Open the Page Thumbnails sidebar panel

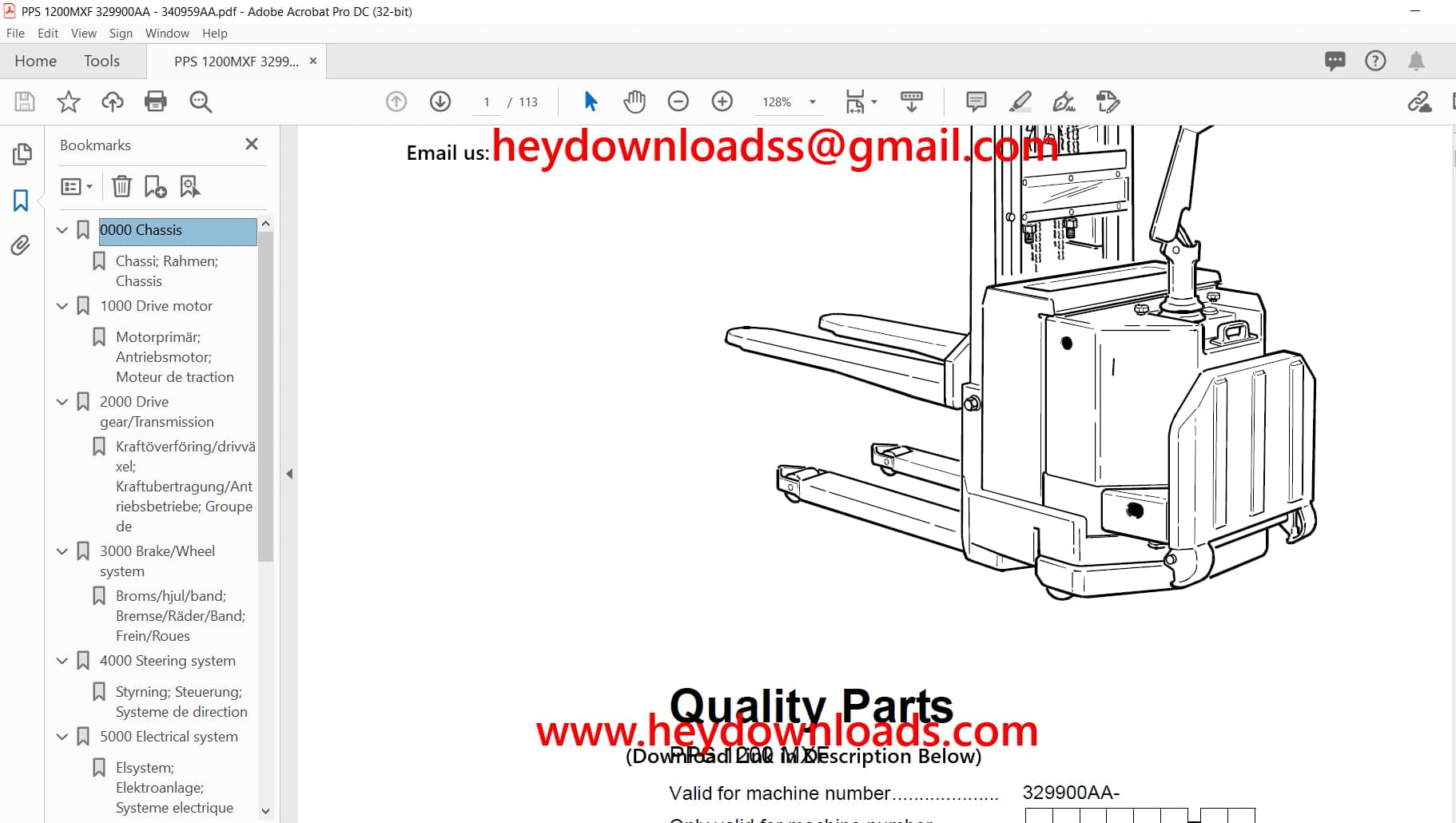pos(22,153)
